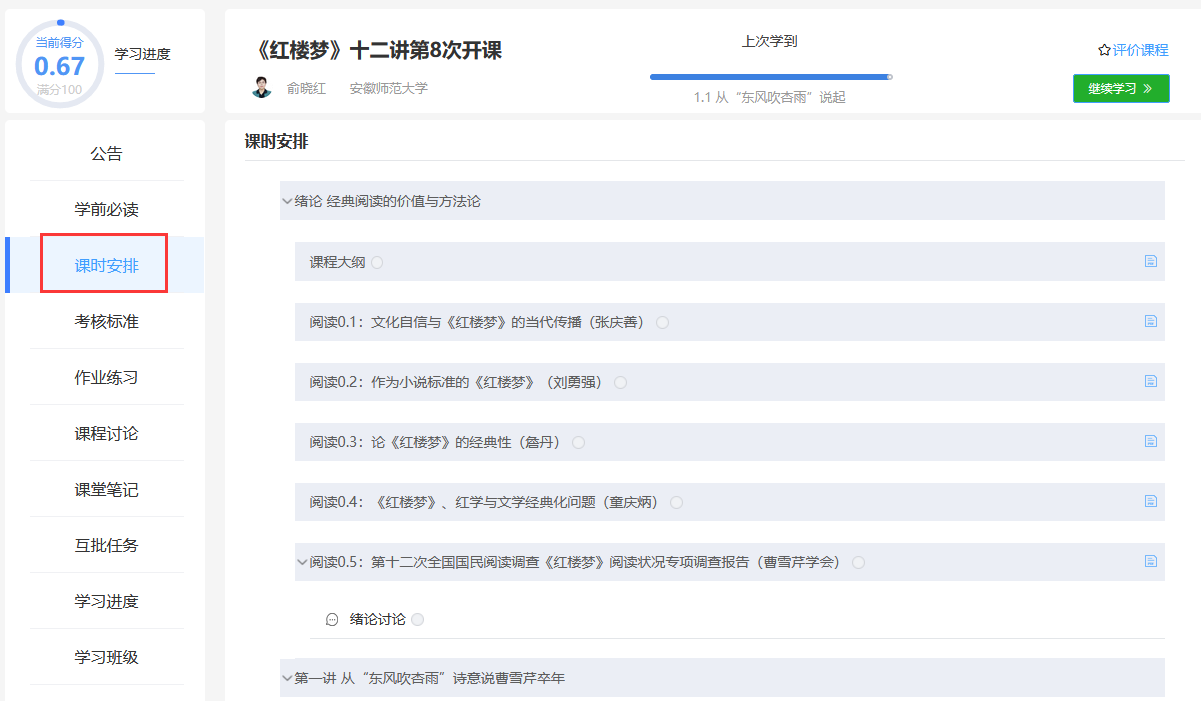
Task: Collapse 第一讲 从"东风吹杏雨" chapter
Action: tap(287, 678)
